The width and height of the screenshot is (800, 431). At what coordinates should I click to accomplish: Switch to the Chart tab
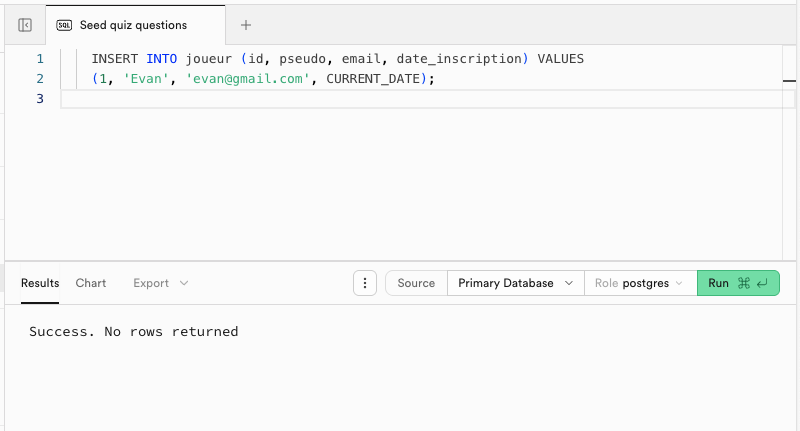91,283
